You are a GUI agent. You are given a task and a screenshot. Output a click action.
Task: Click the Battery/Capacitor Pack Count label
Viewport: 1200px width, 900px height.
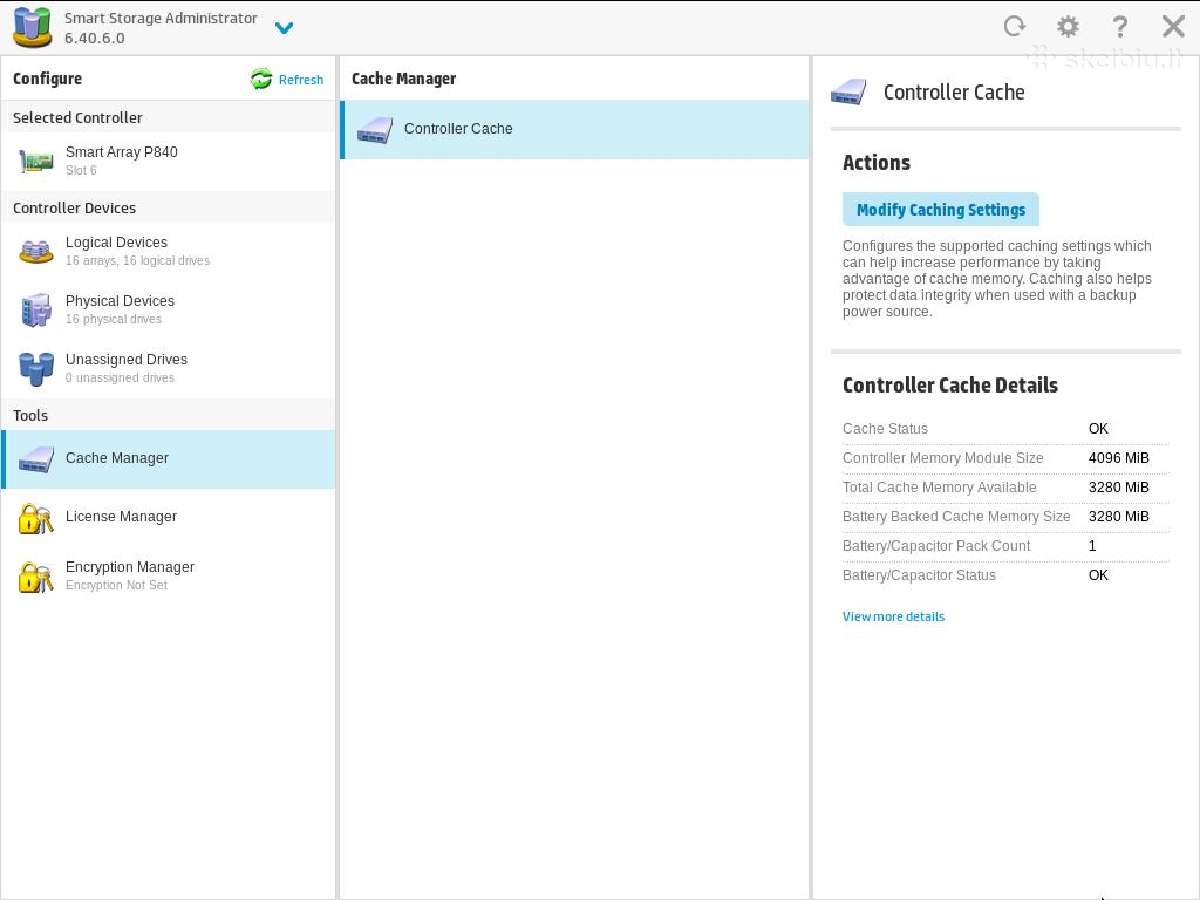tap(937, 546)
